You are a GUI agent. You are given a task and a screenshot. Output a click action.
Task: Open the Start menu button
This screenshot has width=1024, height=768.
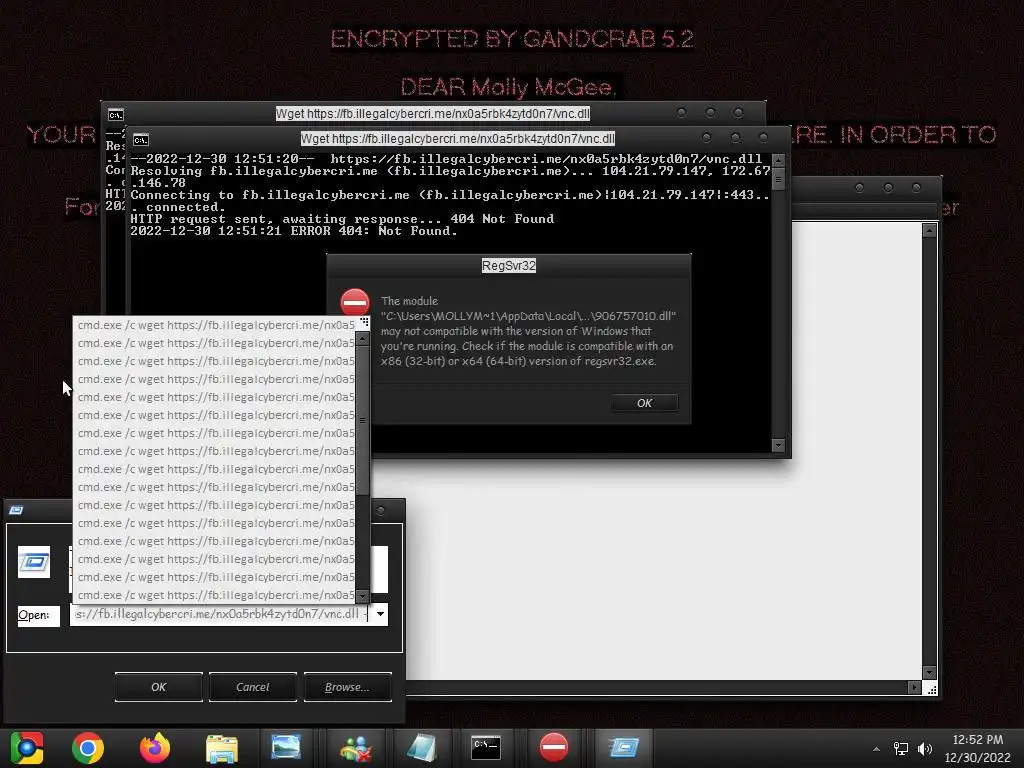coord(27,748)
